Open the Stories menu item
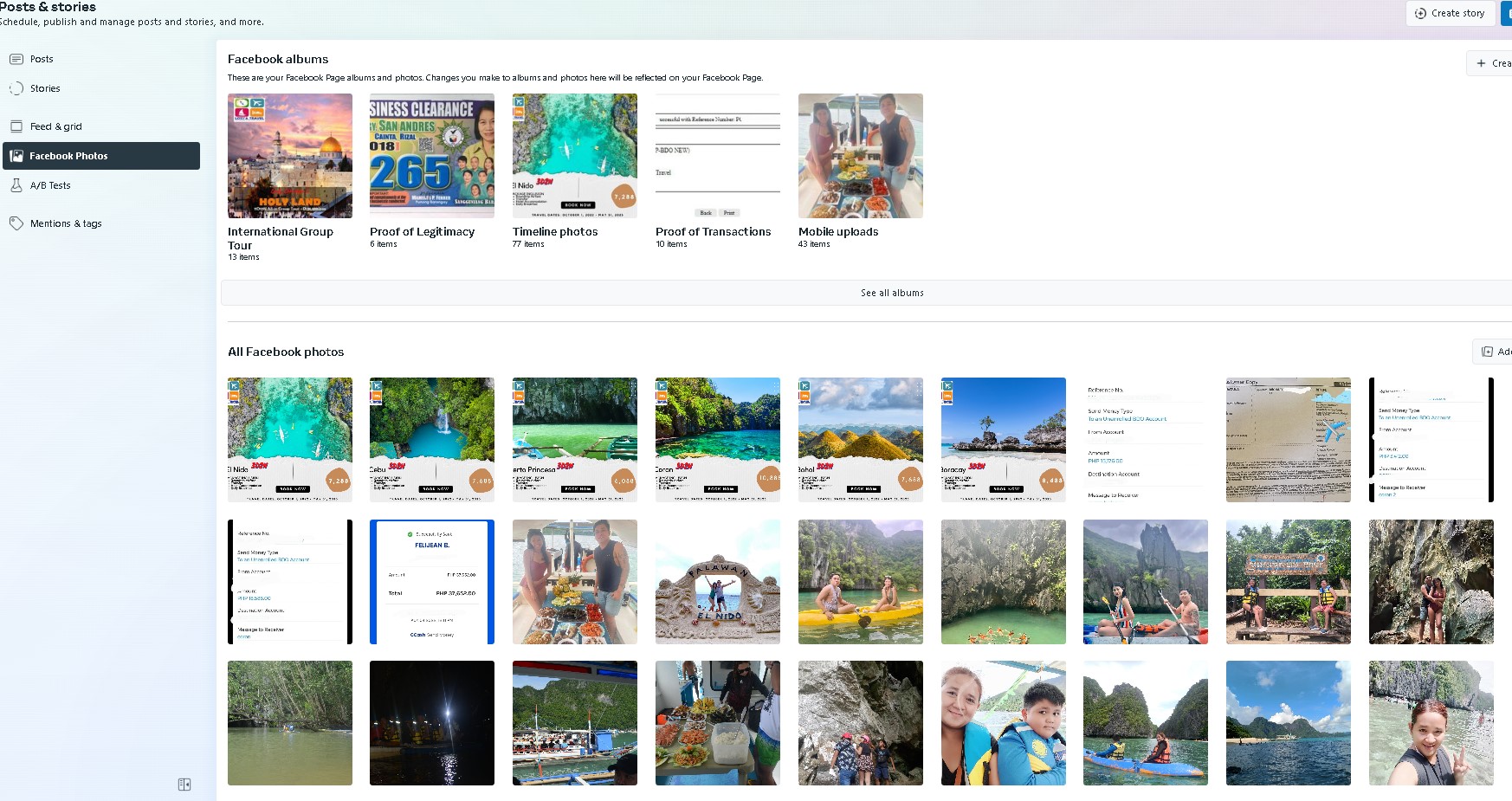 pos(101,88)
